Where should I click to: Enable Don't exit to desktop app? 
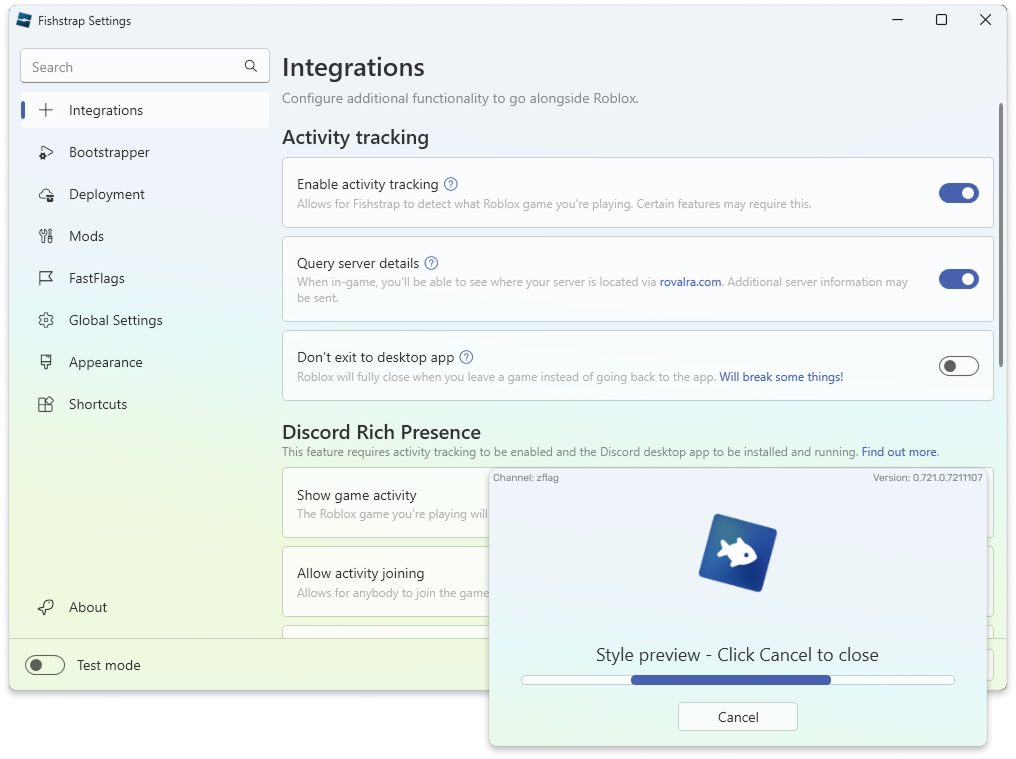[x=958, y=366]
